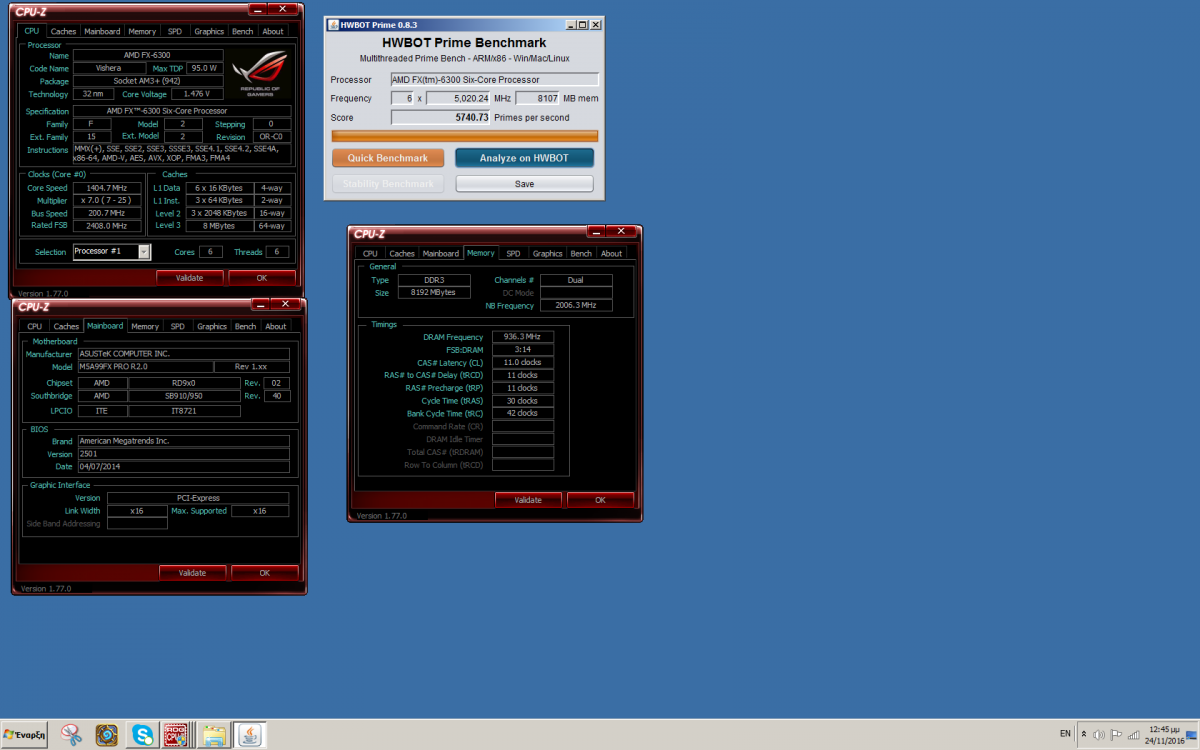Select the Multiplier value x 7.0 ( 7 - 25 )
Image resolution: width=1200 pixels, height=750 pixels.
point(105,201)
